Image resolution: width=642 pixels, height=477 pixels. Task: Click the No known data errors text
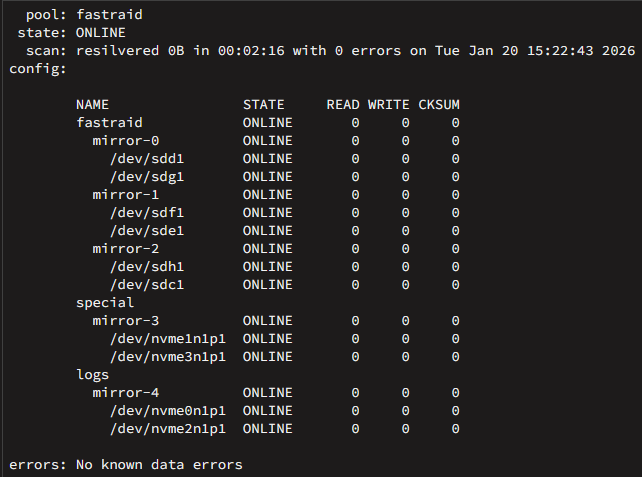tap(159, 465)
